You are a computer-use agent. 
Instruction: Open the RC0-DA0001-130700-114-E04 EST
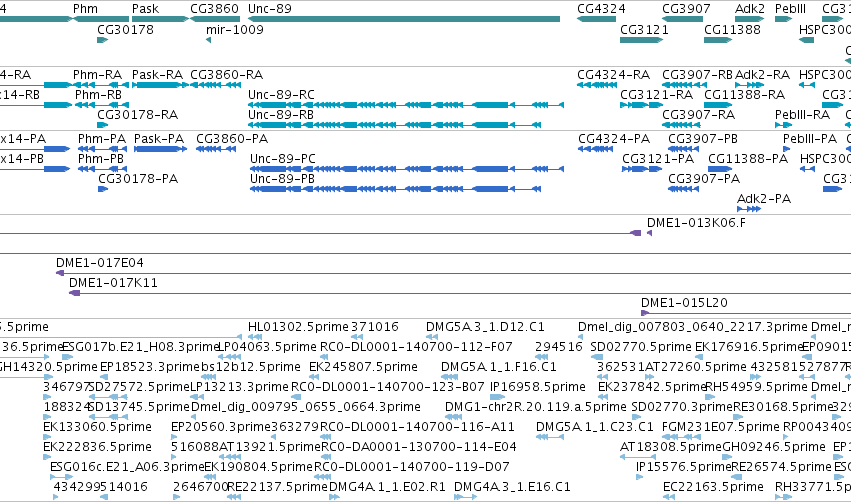click(326, 457)
